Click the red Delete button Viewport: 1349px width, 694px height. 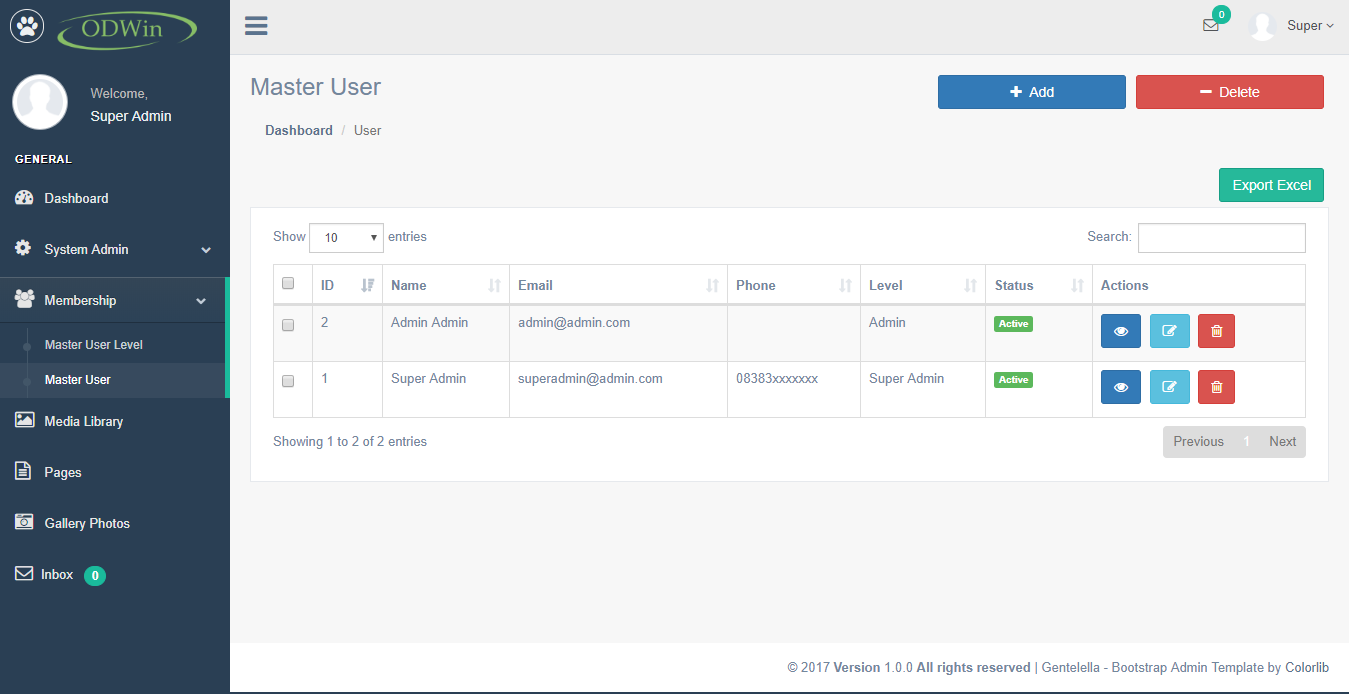[1230, 92]
